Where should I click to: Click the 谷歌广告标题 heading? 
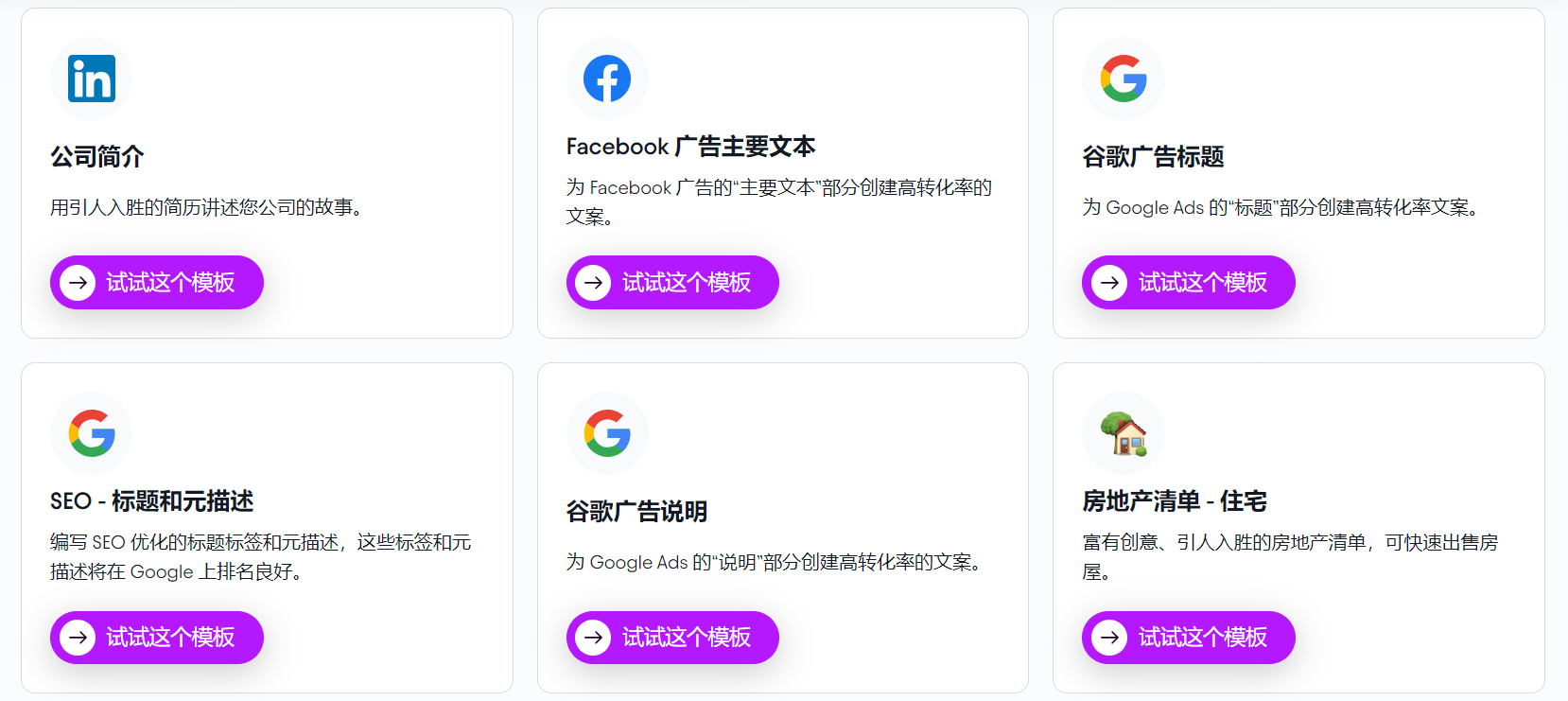pyautogui.click(x=1152, y=158)
